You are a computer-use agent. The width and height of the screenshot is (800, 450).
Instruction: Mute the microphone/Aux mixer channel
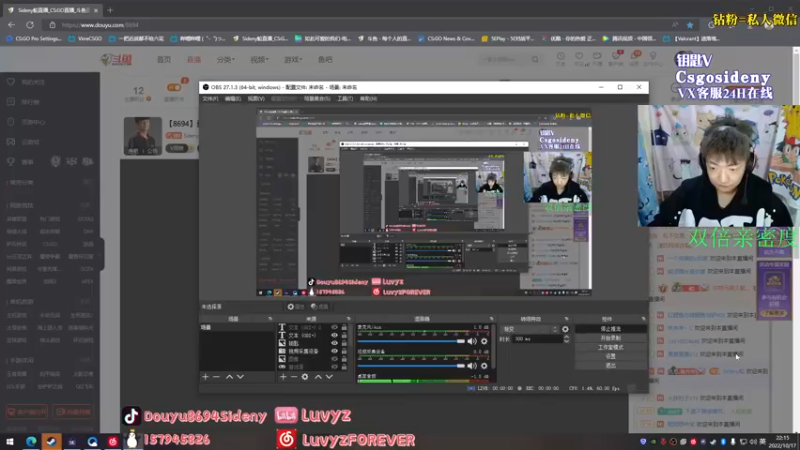(x=472, y=341)
